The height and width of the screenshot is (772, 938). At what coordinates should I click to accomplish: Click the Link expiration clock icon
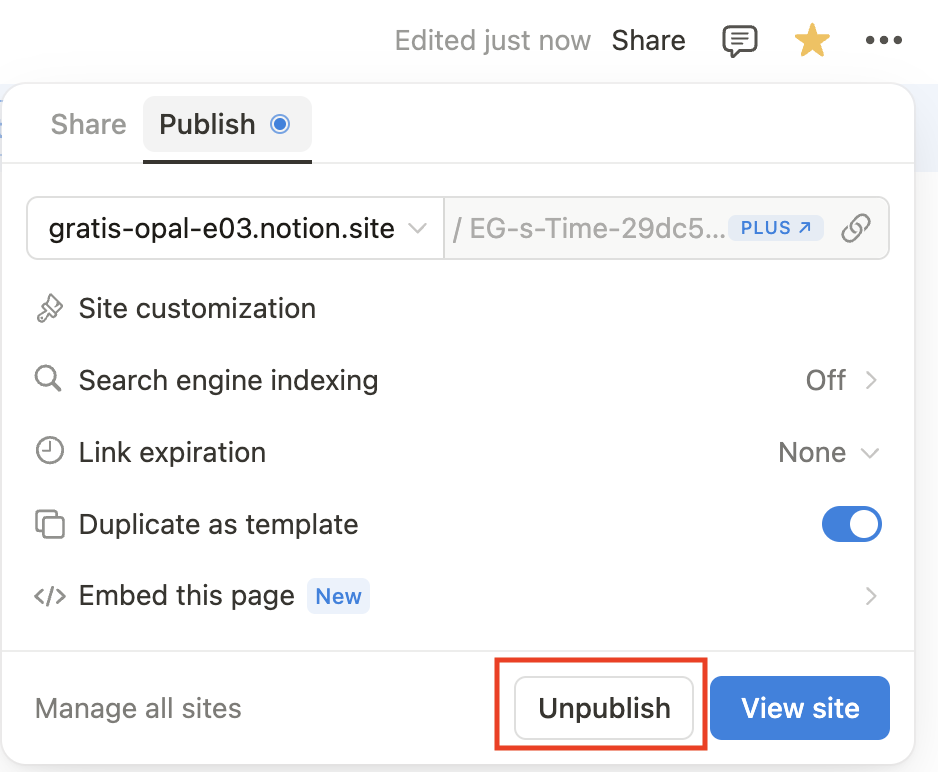tap(49, 452)
